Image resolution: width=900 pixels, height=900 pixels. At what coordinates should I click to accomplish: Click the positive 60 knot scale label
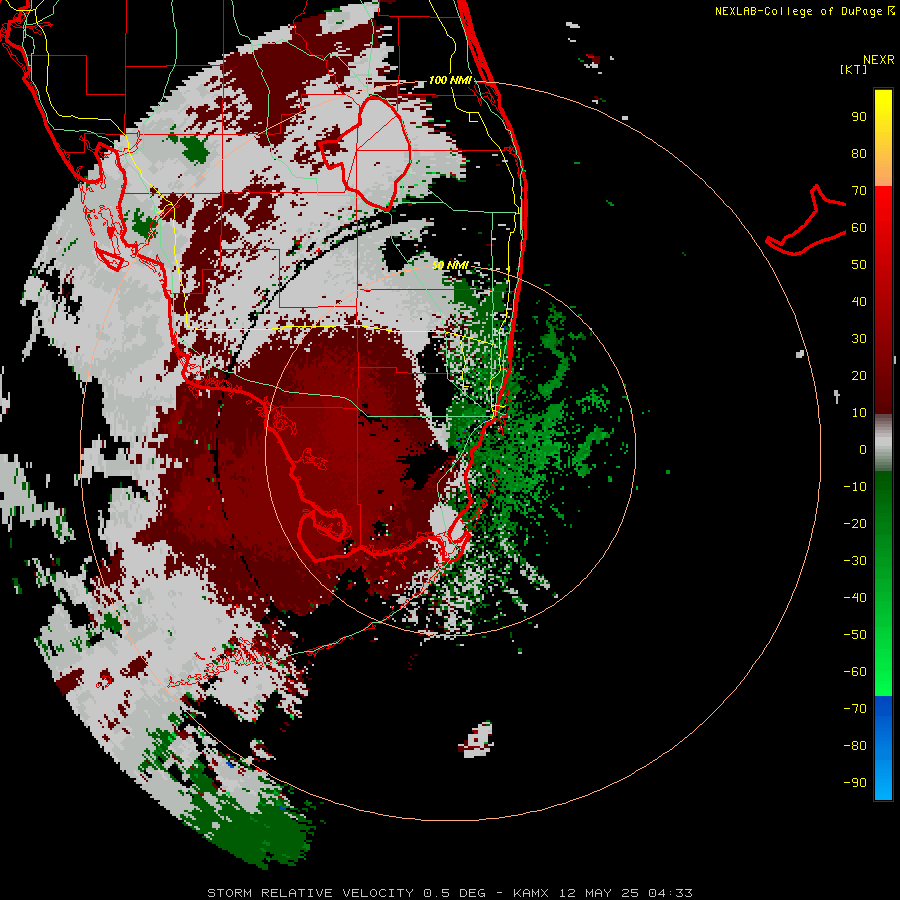coord(859,228)
